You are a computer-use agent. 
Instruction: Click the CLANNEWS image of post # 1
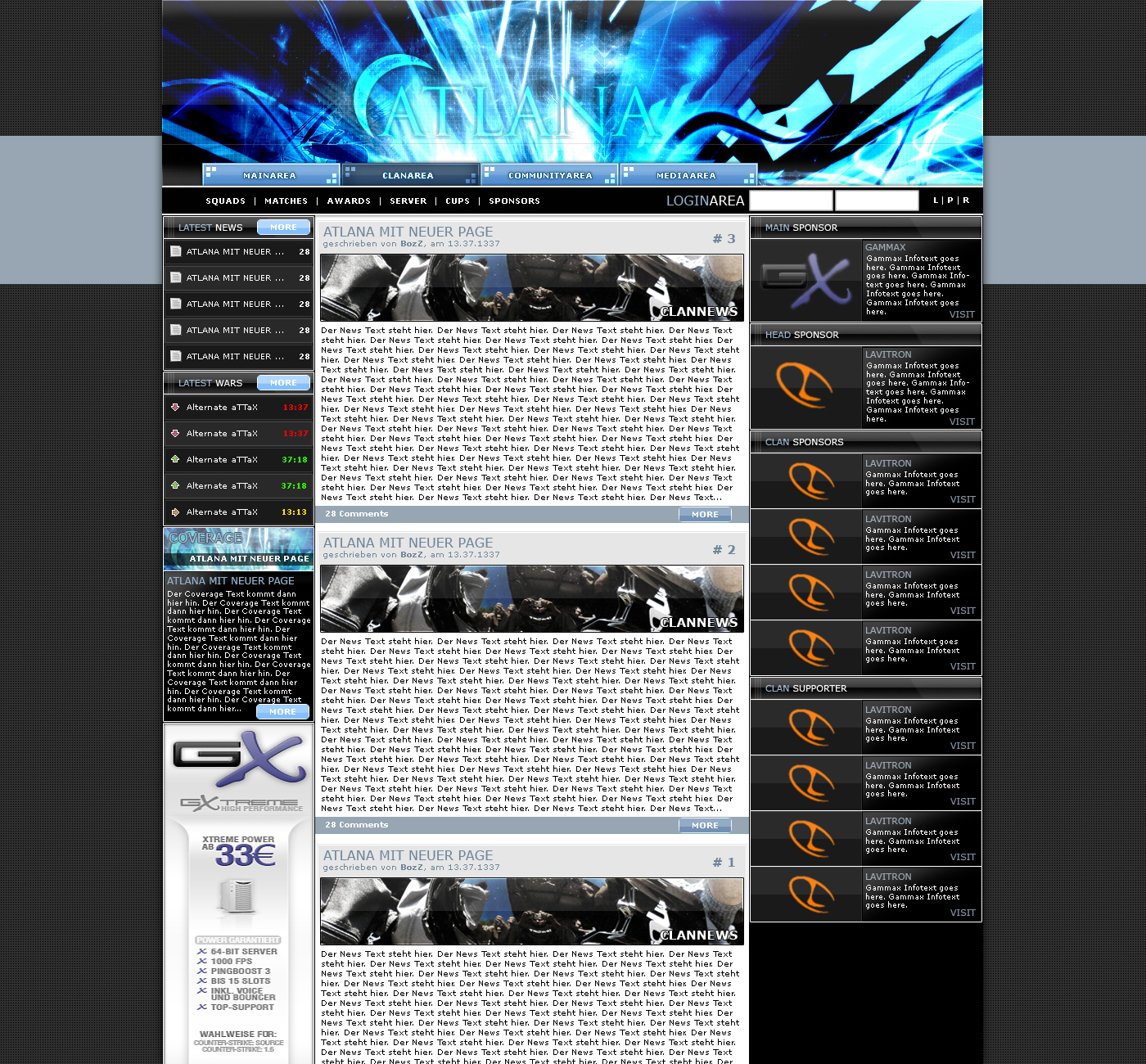point(532,911)
